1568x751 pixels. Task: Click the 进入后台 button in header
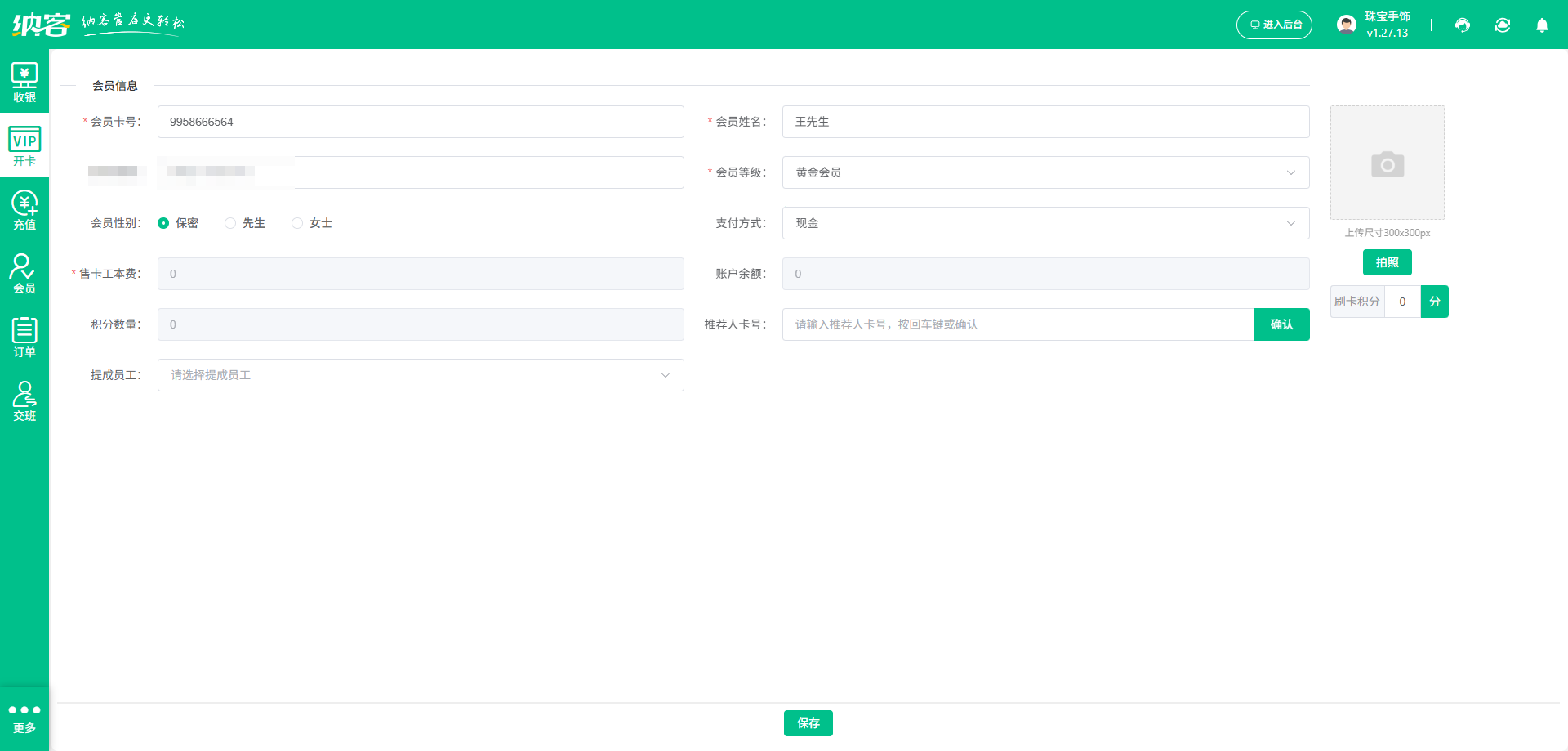(1274, 25)
